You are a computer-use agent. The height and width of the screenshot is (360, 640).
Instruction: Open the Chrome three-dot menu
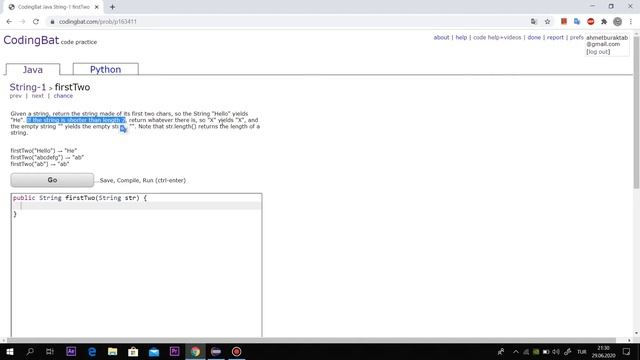(631, 22)
